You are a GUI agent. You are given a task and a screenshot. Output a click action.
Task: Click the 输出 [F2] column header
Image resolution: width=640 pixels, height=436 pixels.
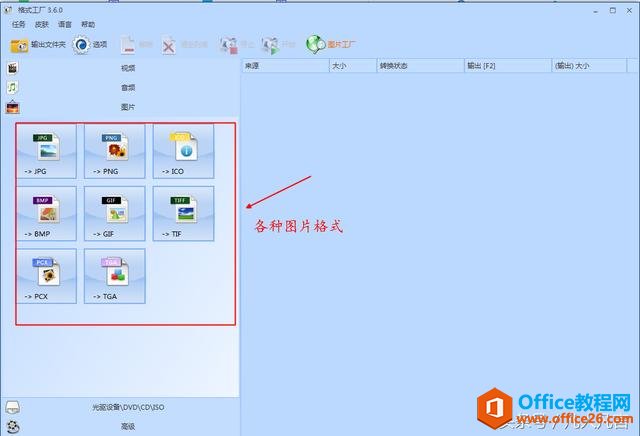(508, 66)
